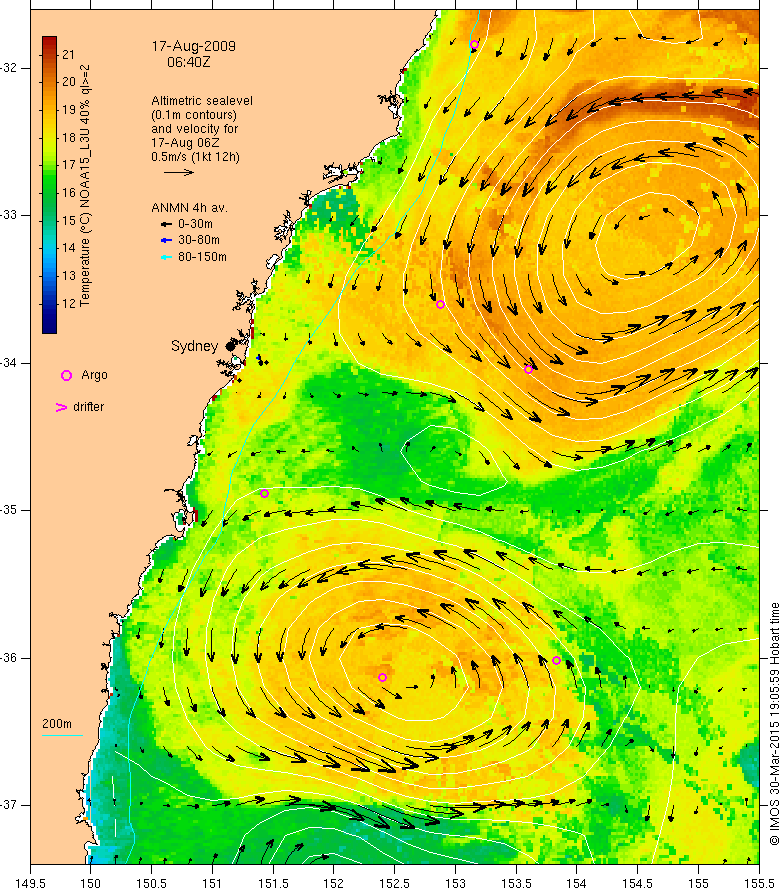This screenshot has height=890, width=780.
Task: Click the -32 latitude axis label
Action: (9, 68)
